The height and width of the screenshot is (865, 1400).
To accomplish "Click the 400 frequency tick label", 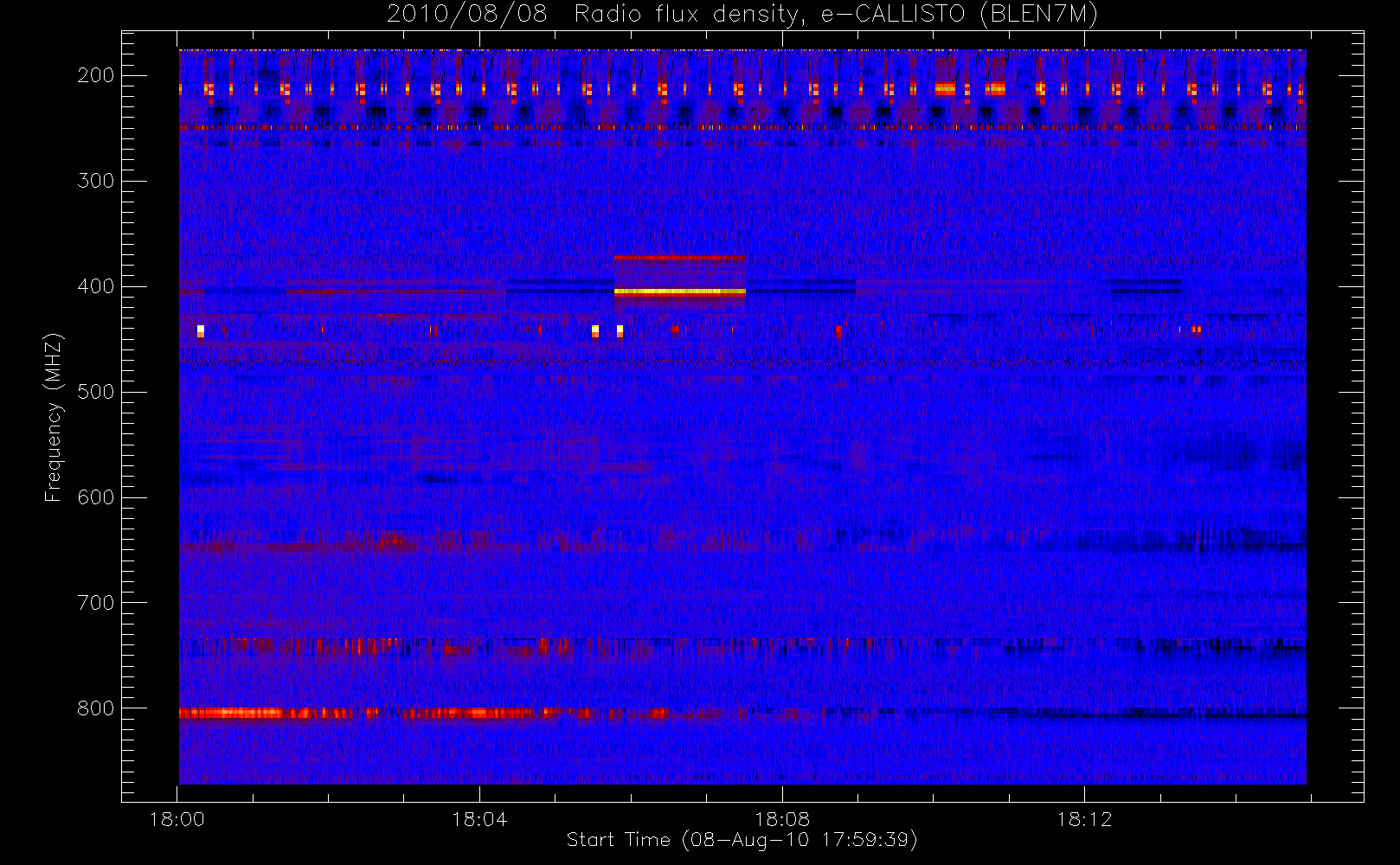I will pyautogui.click(x=96, y=286).
